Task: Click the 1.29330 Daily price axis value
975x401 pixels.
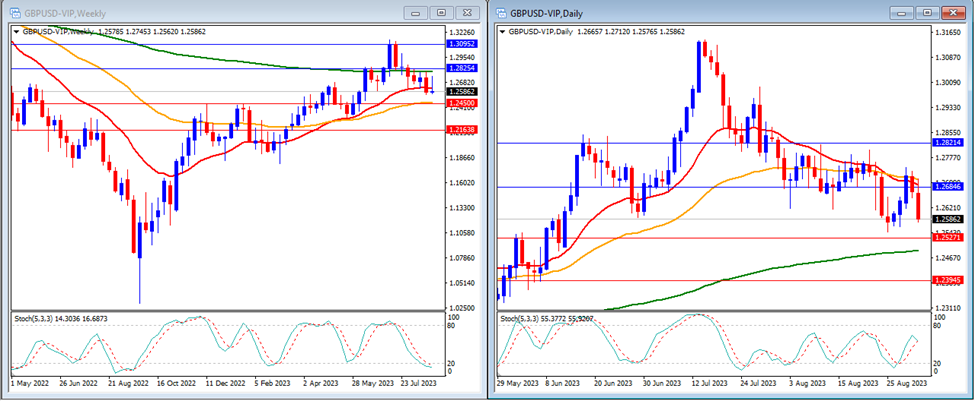Action: [x=948, y=107]
